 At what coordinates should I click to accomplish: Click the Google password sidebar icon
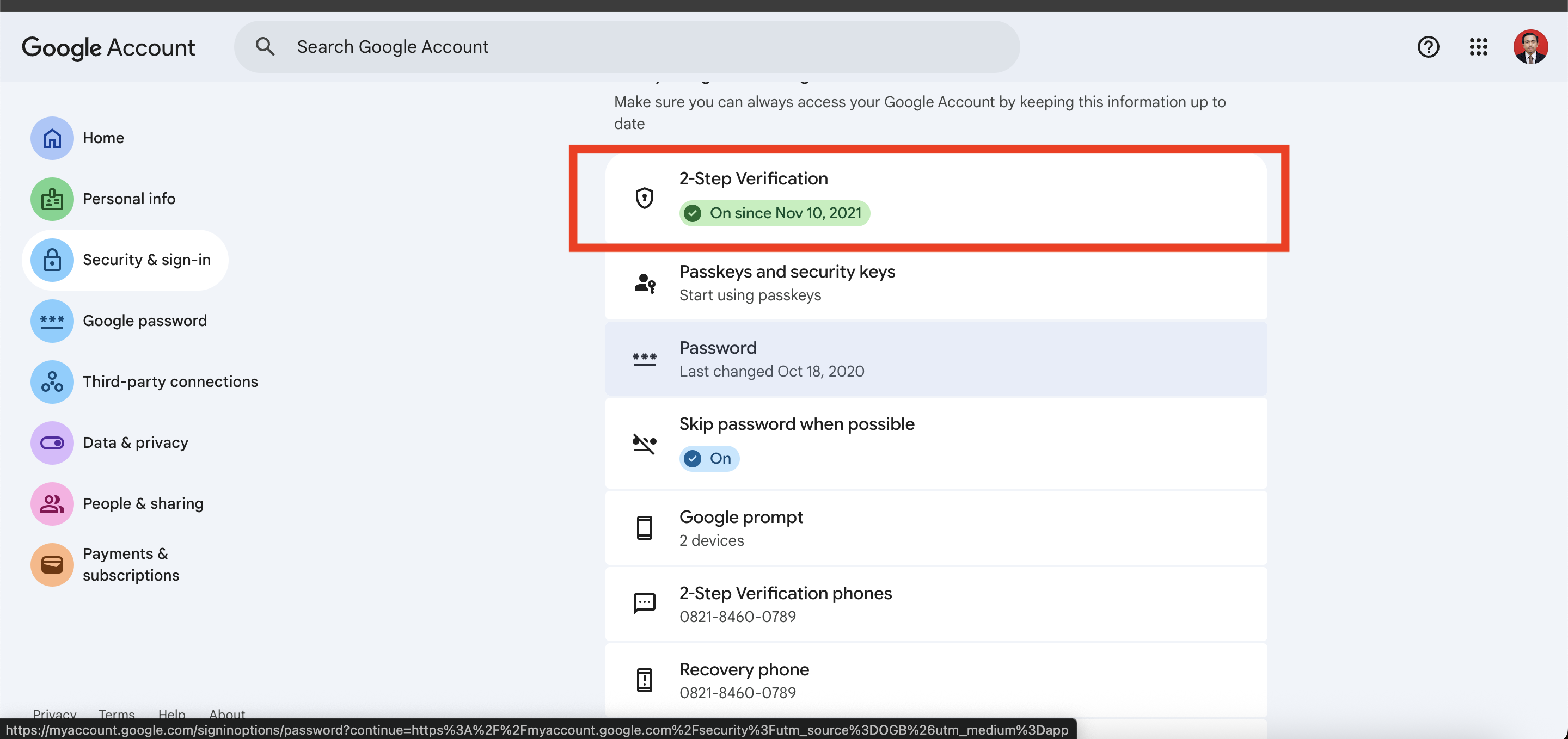click(x=52, y=321)
